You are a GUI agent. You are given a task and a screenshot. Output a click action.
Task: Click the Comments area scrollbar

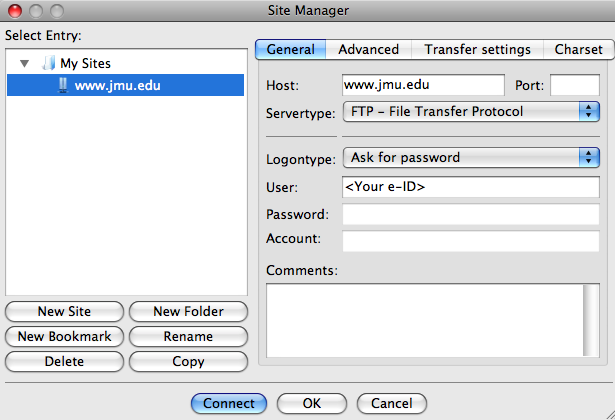click(x=591, y=320)
